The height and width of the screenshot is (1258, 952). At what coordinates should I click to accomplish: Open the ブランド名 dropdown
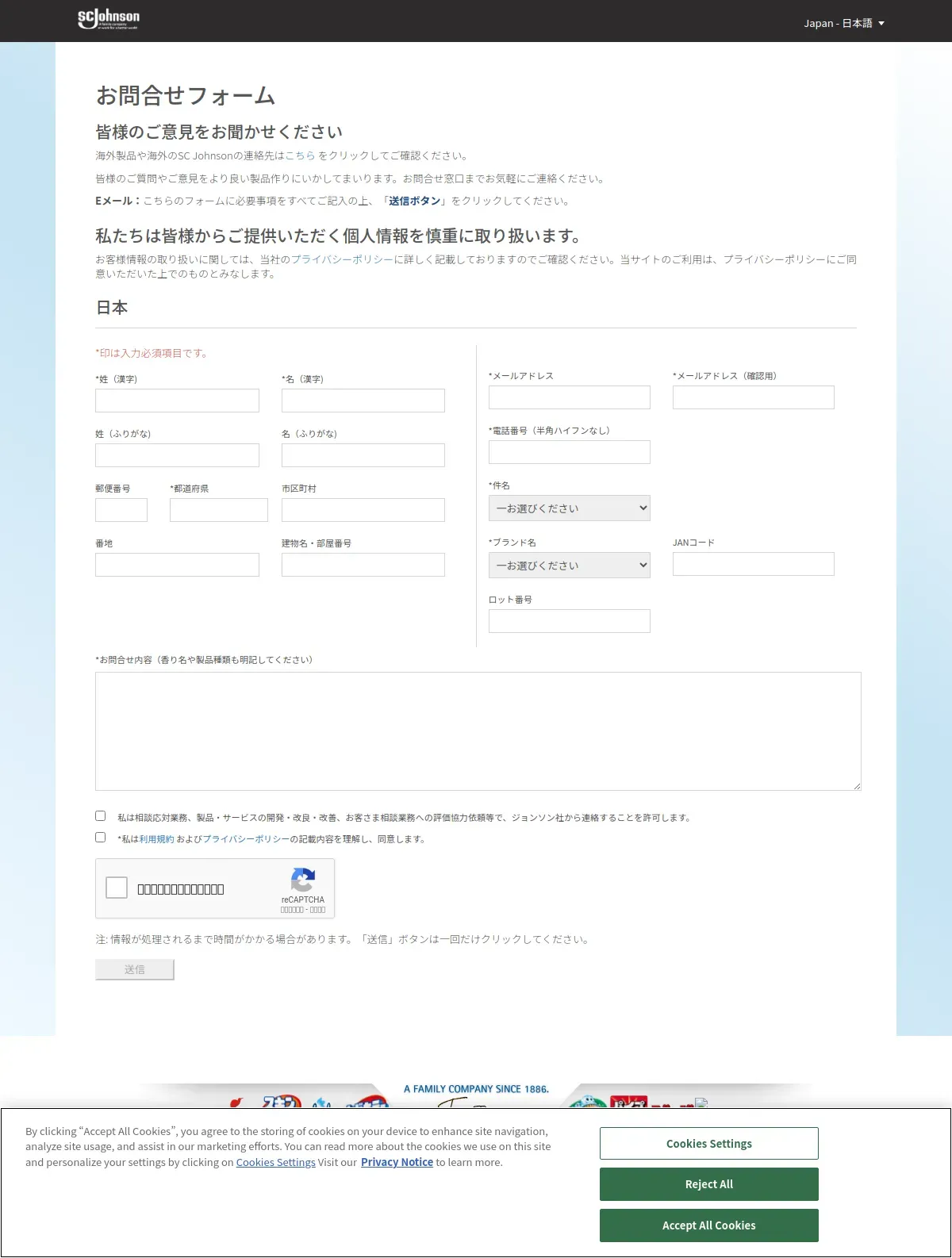click(x=570, y=566)
